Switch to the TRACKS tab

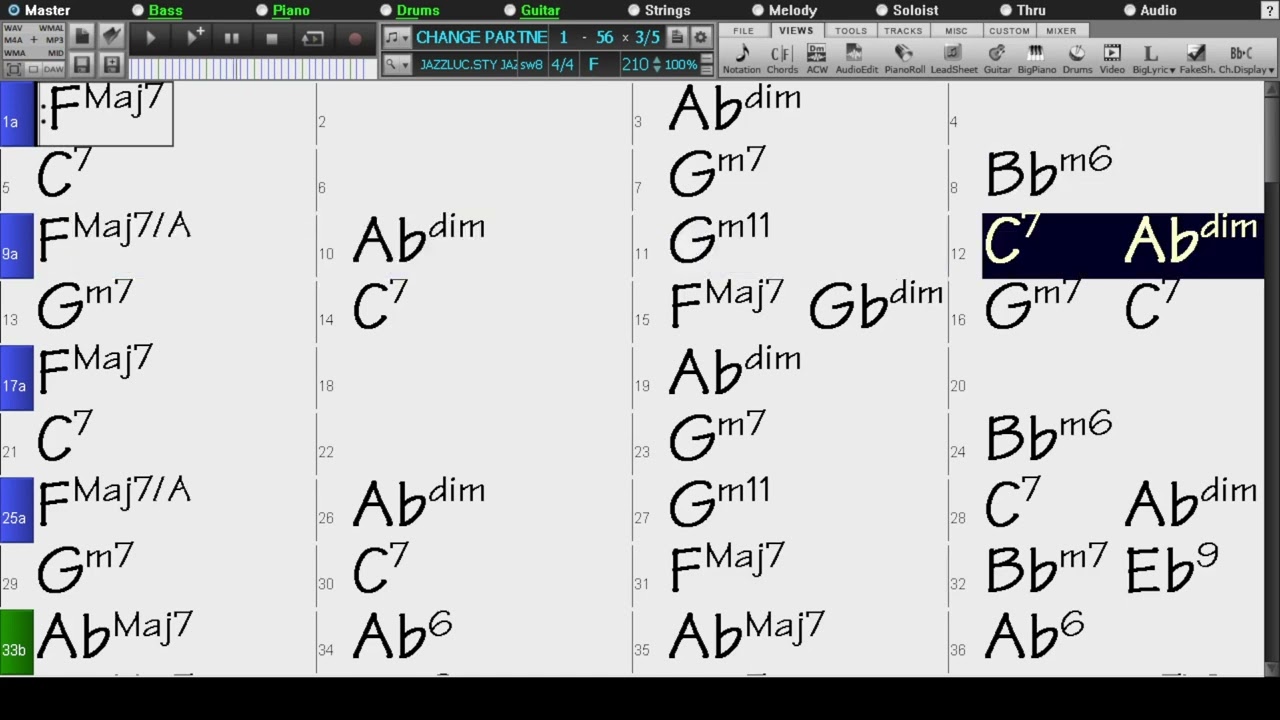(x=903, y=31)
